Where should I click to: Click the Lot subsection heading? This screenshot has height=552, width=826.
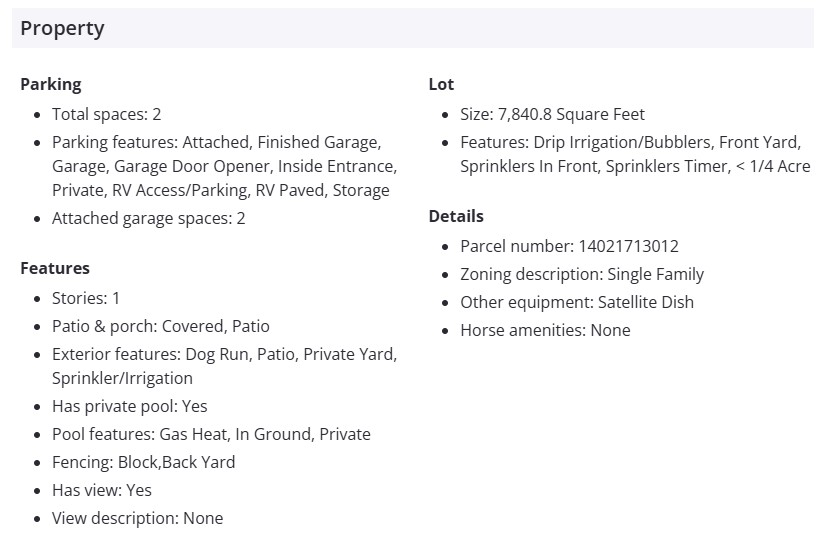tap(441, 84)
